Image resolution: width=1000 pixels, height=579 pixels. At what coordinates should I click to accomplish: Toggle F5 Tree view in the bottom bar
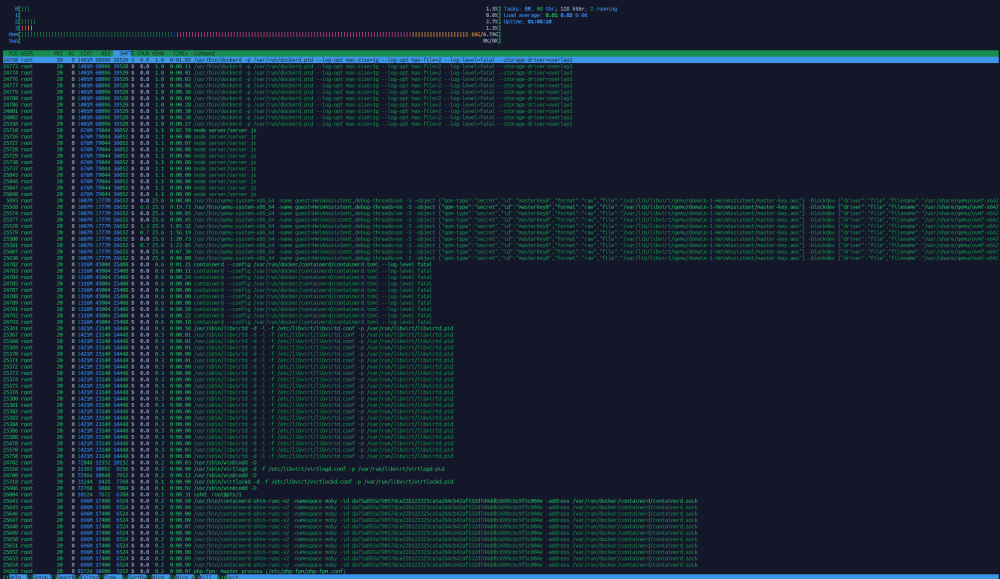pos(110,576)
